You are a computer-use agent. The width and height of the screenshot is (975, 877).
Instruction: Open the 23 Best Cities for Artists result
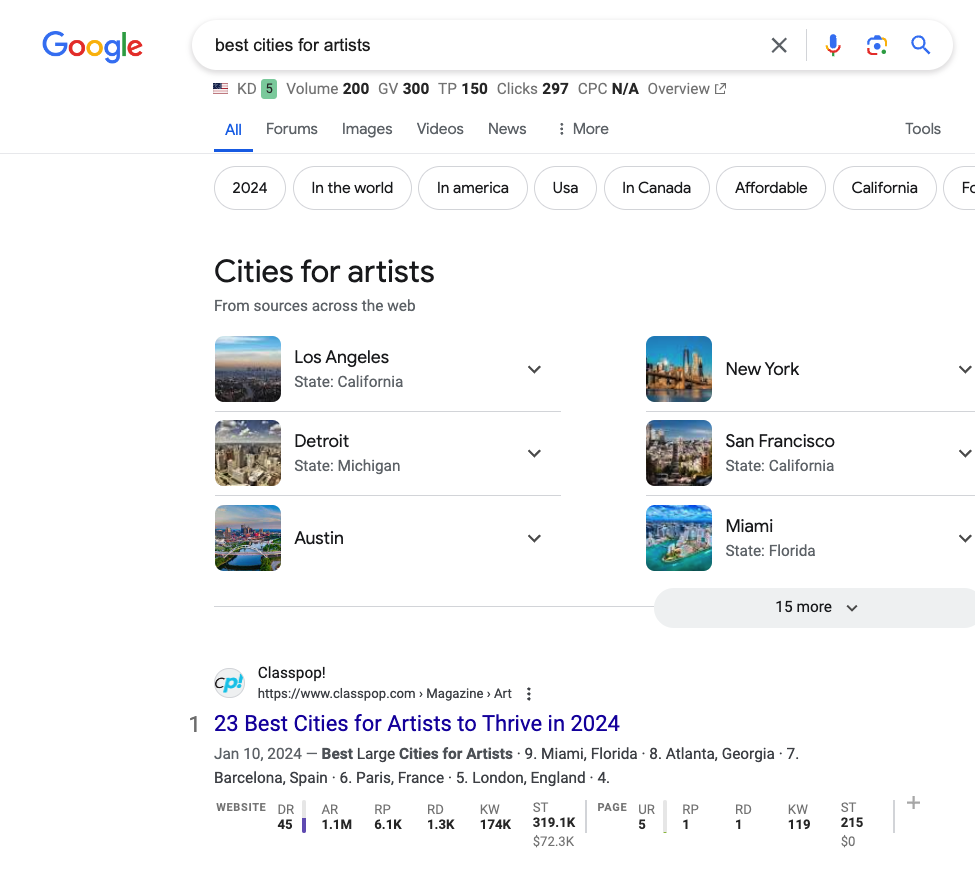417,722
